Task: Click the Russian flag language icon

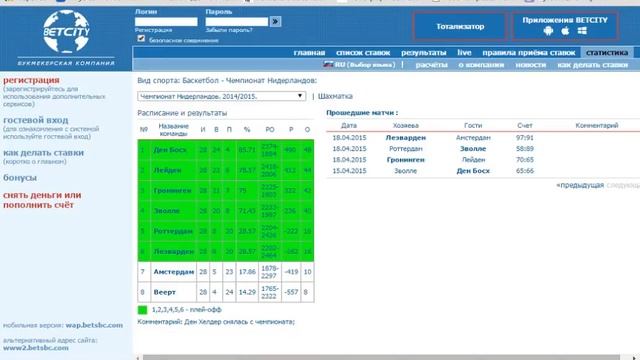Action: pos(328,64)
